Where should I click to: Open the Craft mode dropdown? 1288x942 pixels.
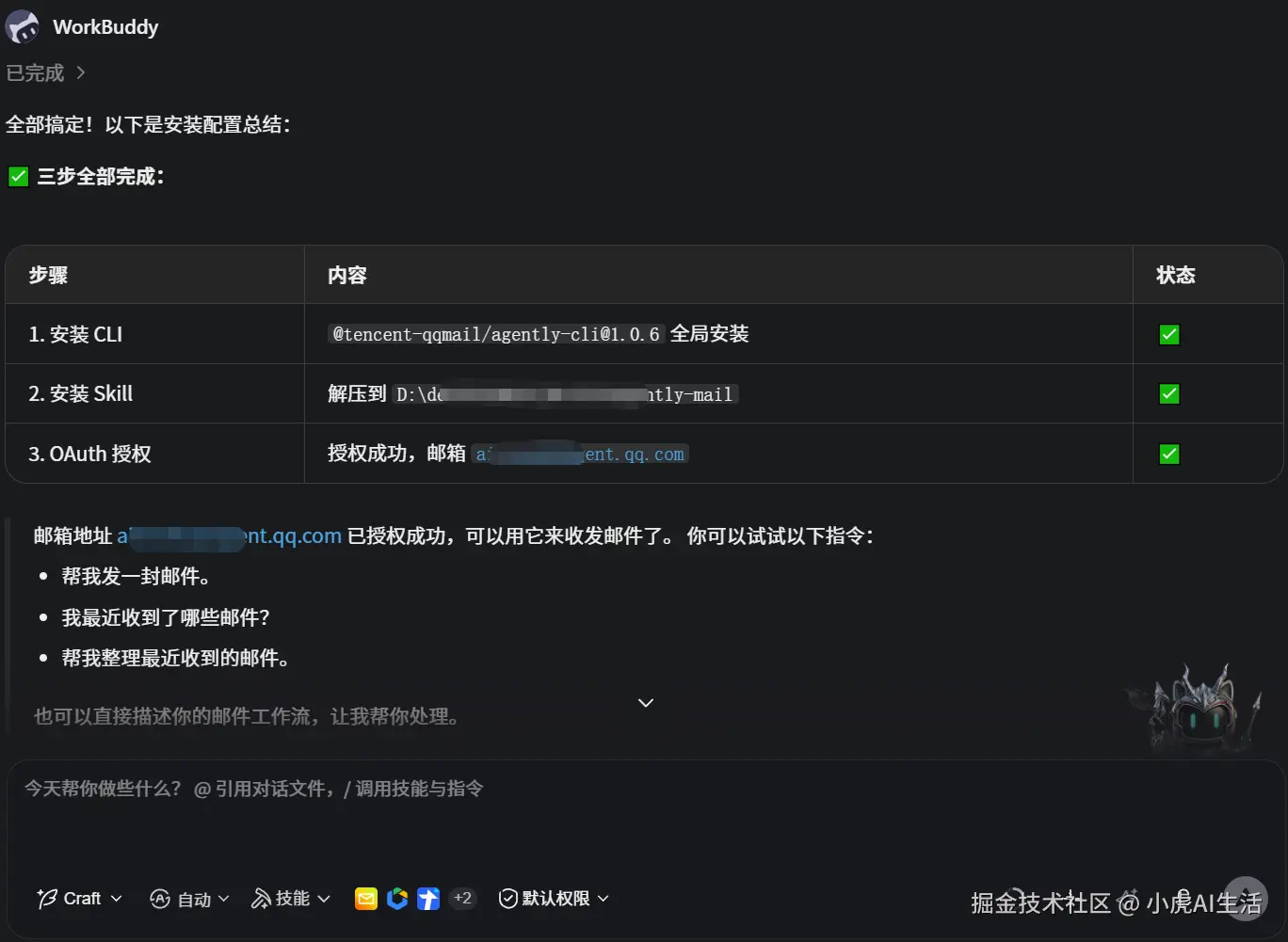click(x=80, y=899)
